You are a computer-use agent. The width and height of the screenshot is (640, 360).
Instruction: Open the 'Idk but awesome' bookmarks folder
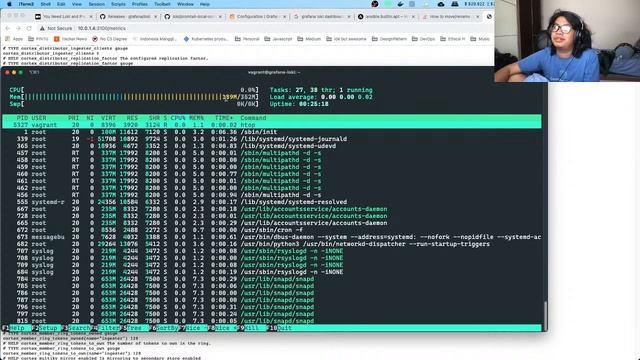[x=346, y=39]
